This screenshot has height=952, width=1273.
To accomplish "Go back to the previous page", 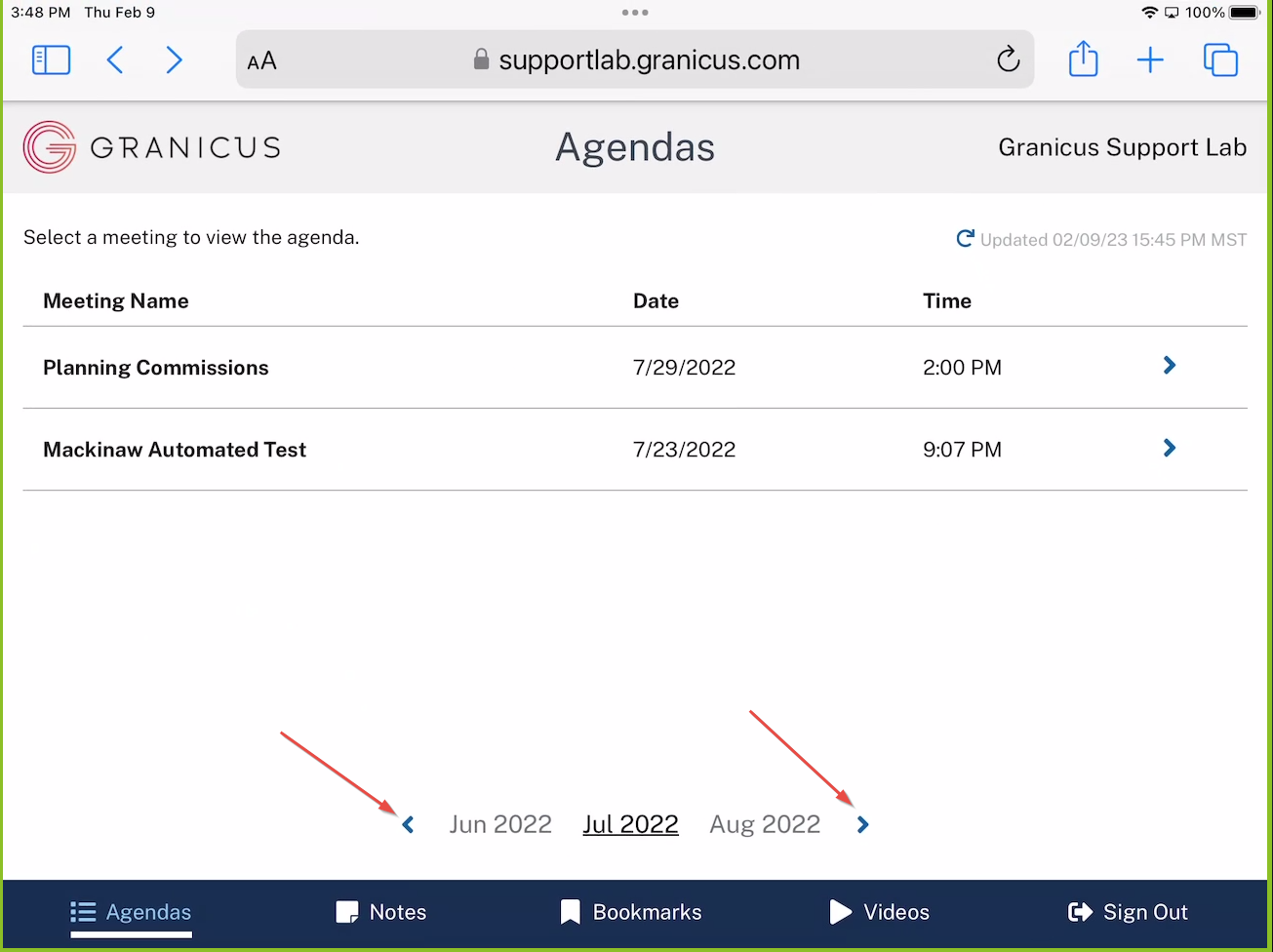I will [115, 60].
